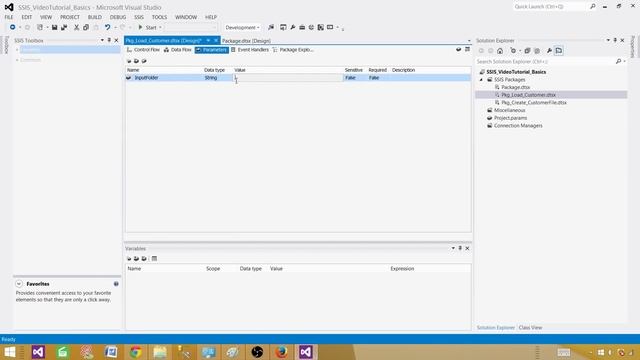640x360 pixels.
Task: Click the Home icon in Solution Explorer
Action: point(500,51)
